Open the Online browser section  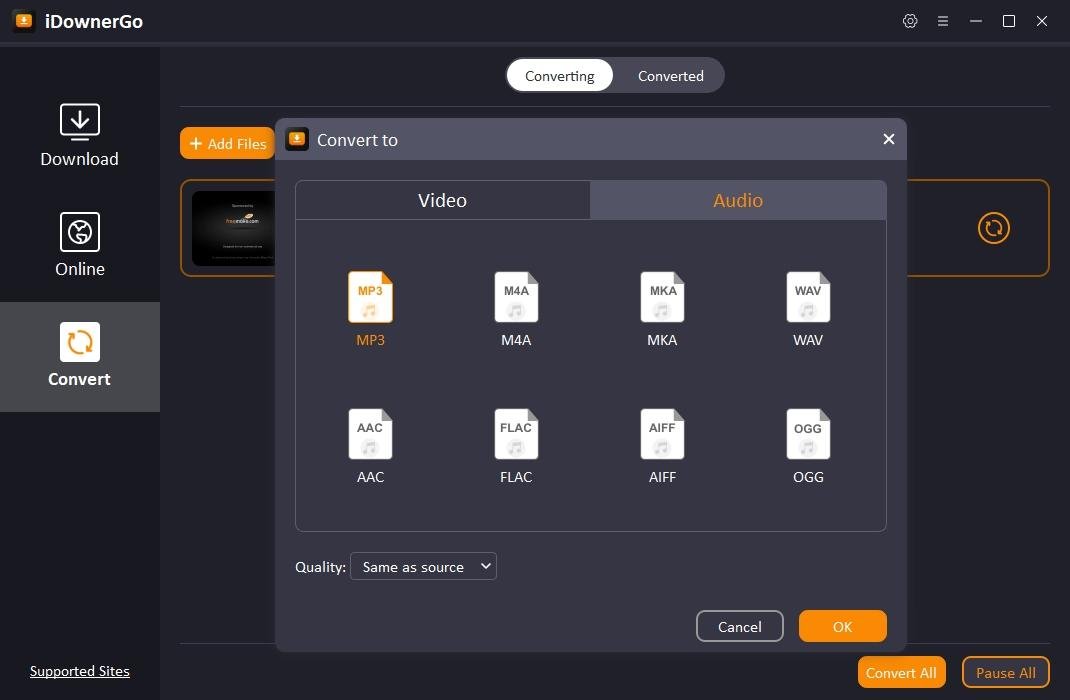coord(79,245)
